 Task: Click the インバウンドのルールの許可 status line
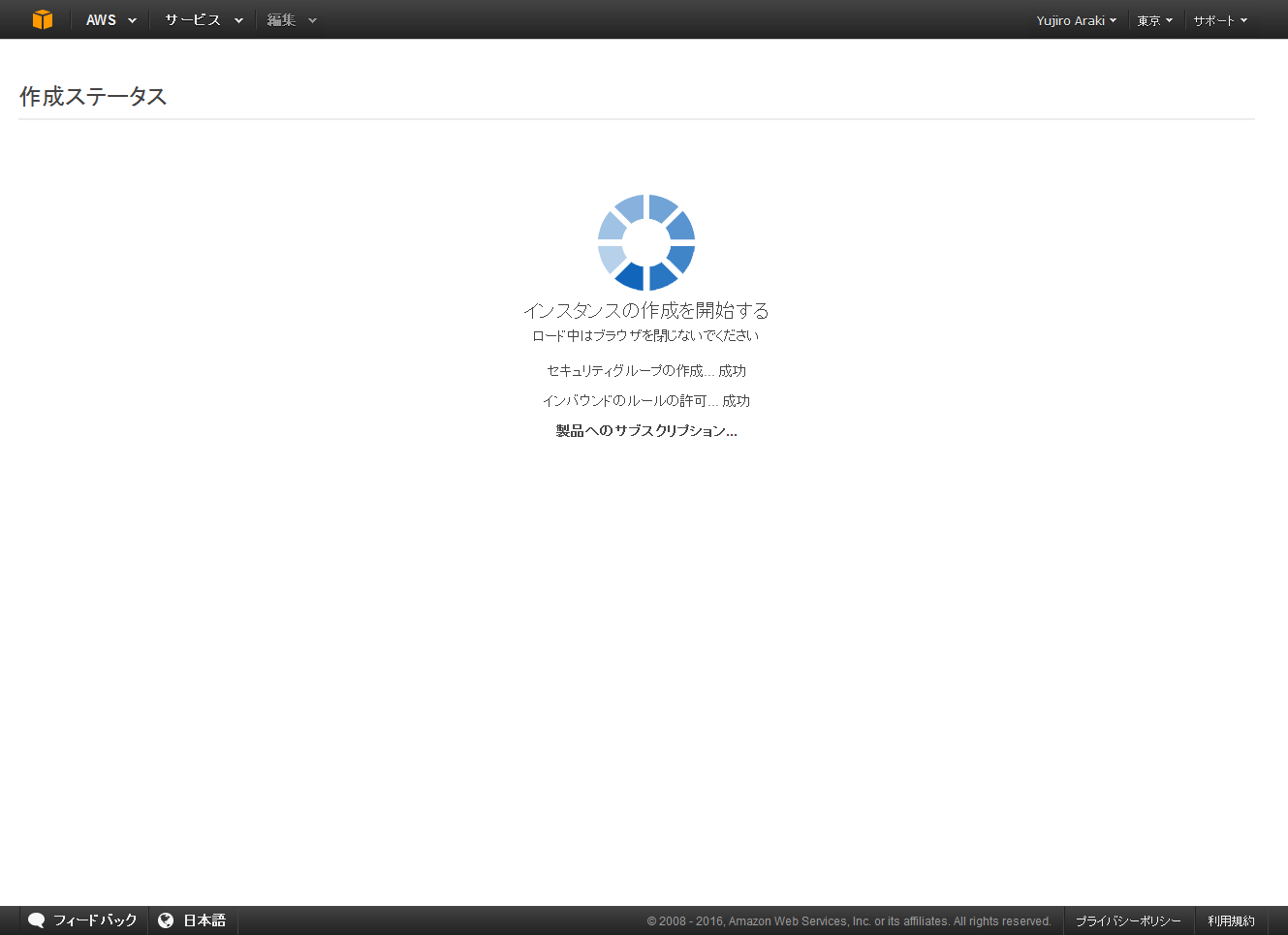click(646, 401)
